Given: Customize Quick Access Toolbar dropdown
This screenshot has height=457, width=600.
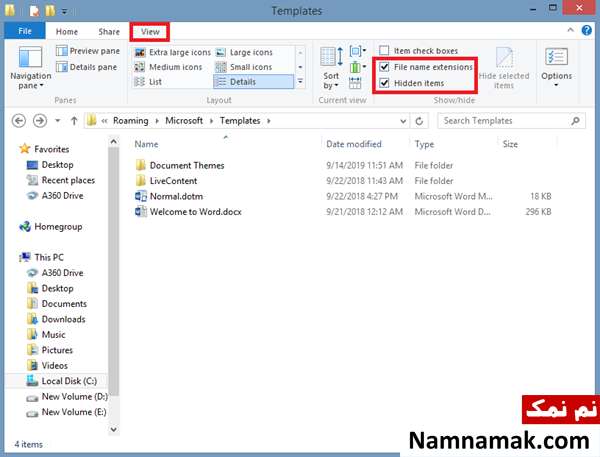Looking at the screenshot, I should 64,11.
